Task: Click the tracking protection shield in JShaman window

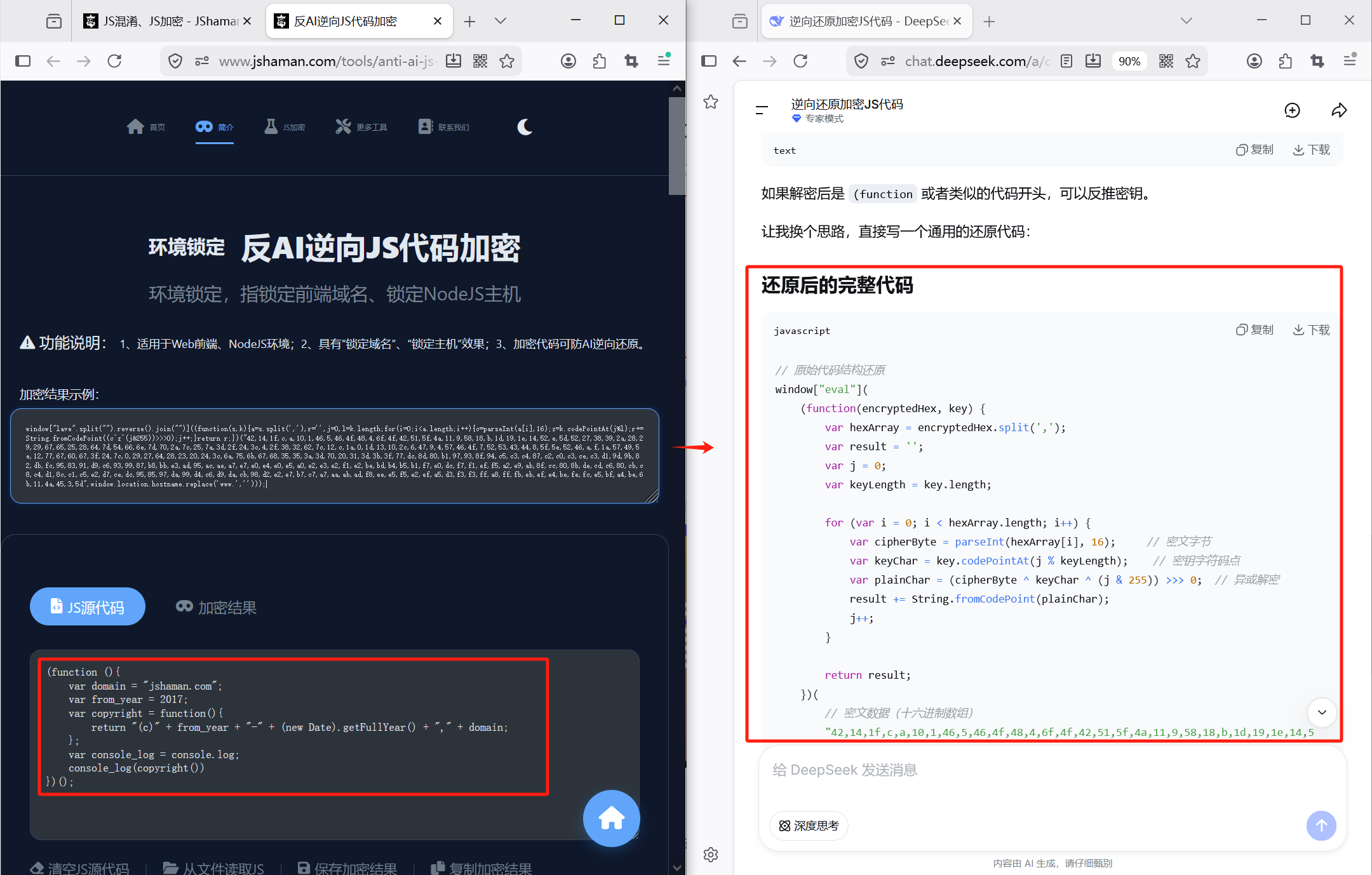Action: [175, 61]
